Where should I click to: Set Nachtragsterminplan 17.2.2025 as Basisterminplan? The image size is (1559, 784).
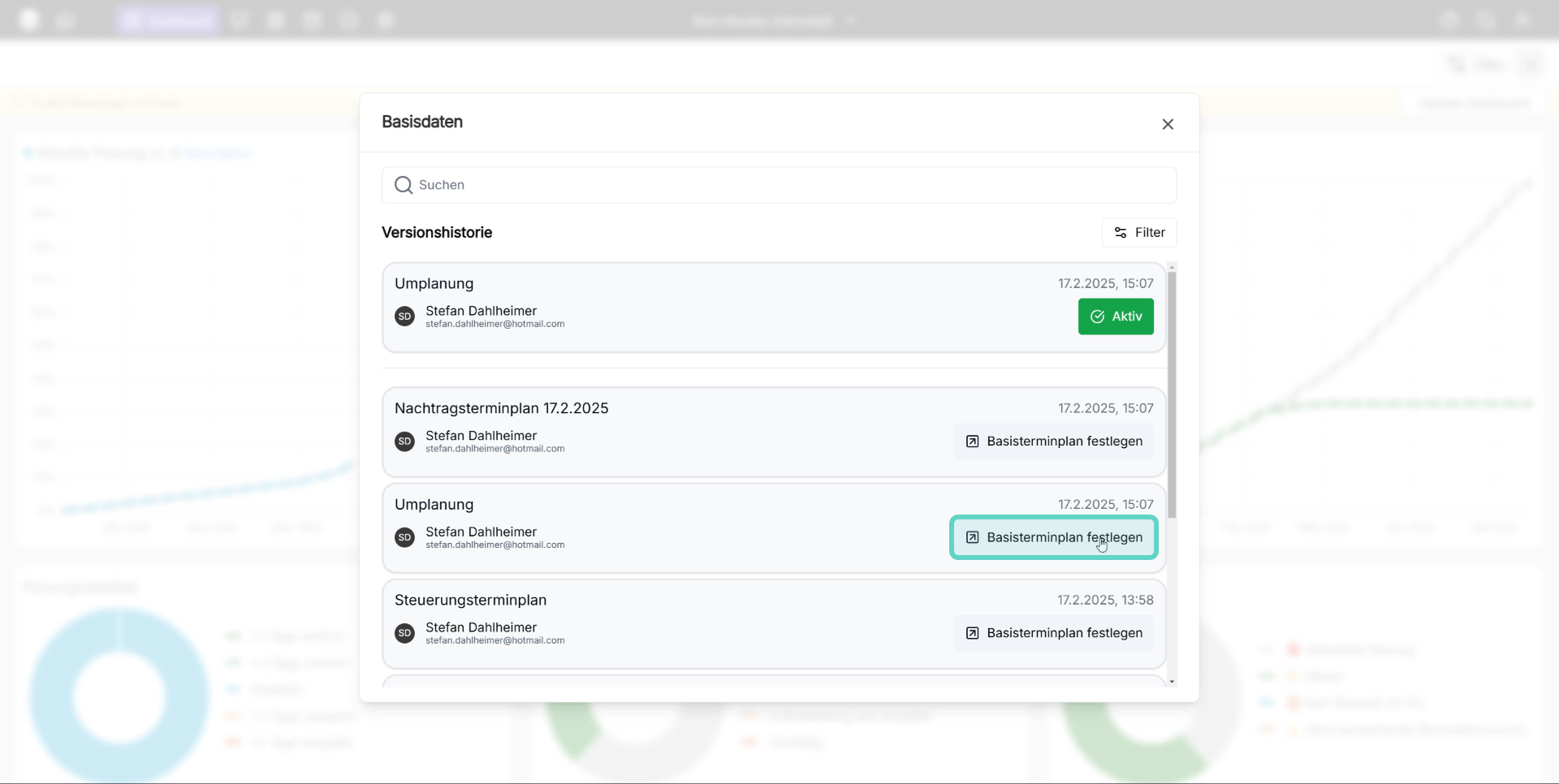click(1054, 442)
